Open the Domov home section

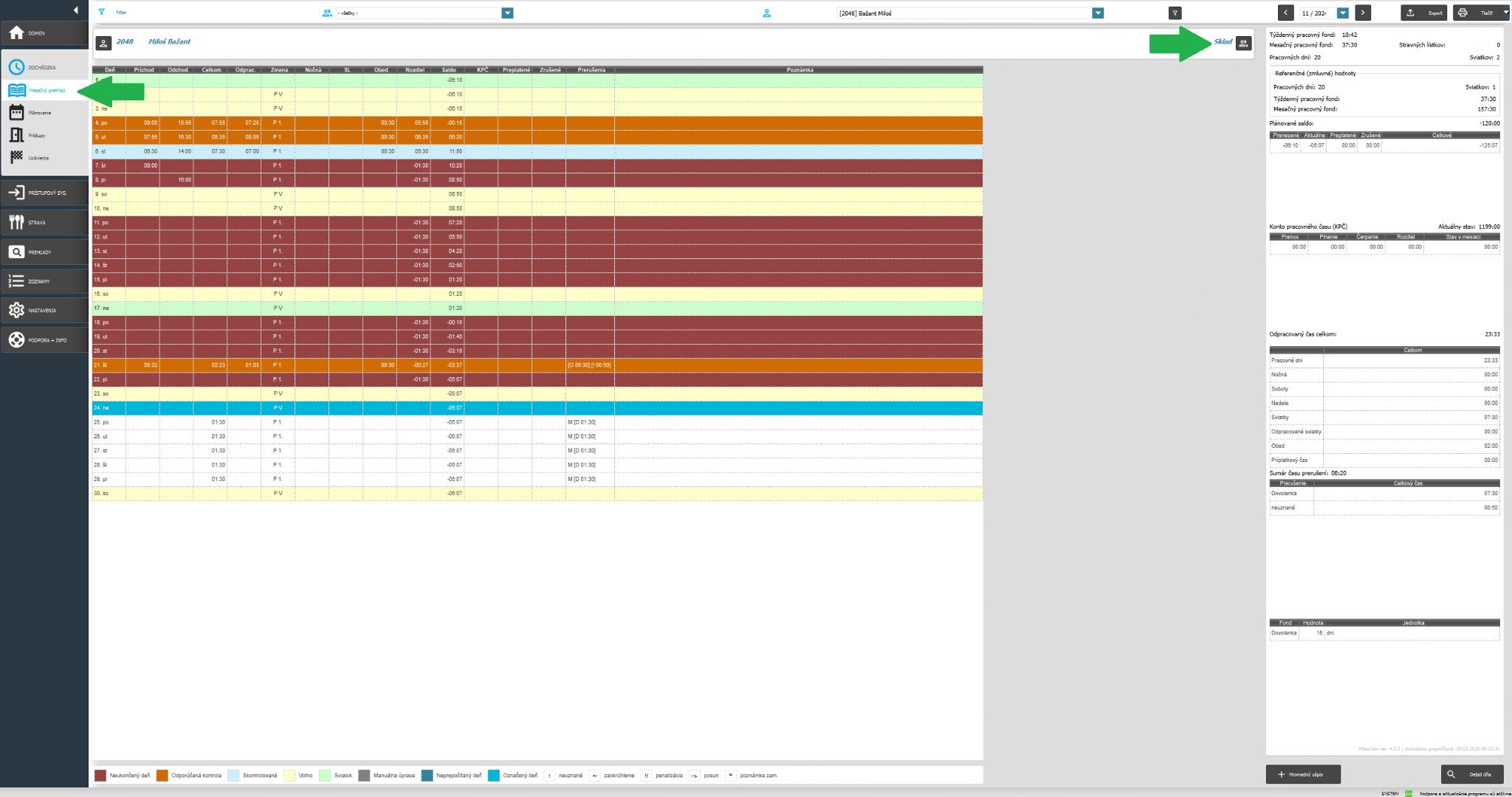[x=37, y=34]
